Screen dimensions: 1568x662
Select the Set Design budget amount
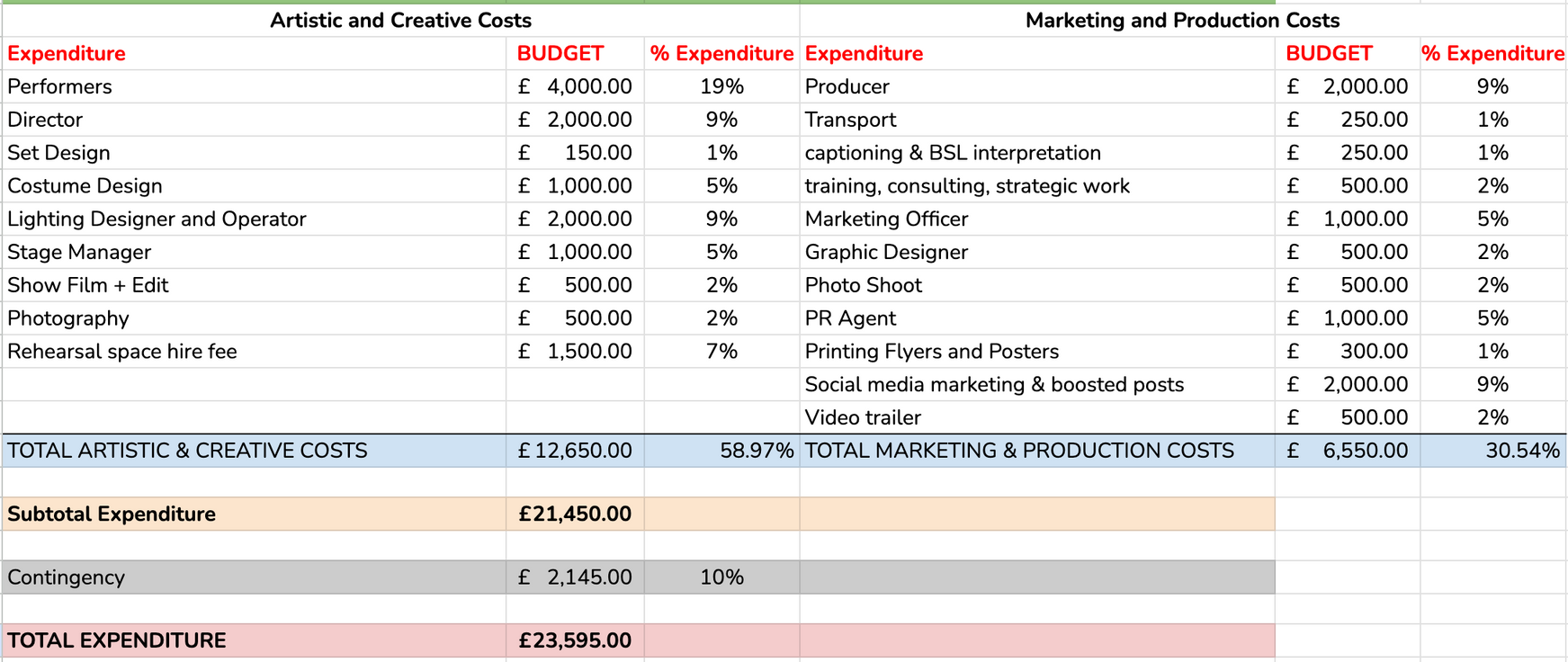pos(575,153)
